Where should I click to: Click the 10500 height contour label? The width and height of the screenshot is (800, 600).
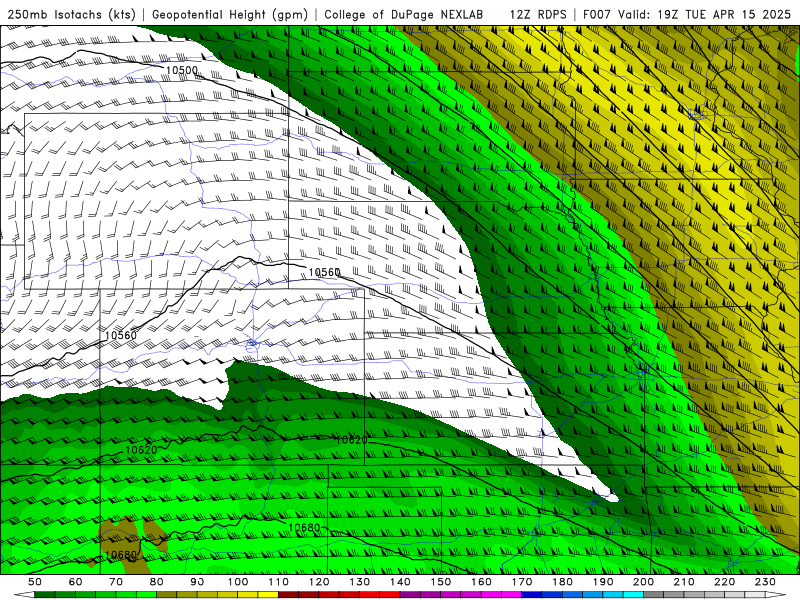coord(182,70)
